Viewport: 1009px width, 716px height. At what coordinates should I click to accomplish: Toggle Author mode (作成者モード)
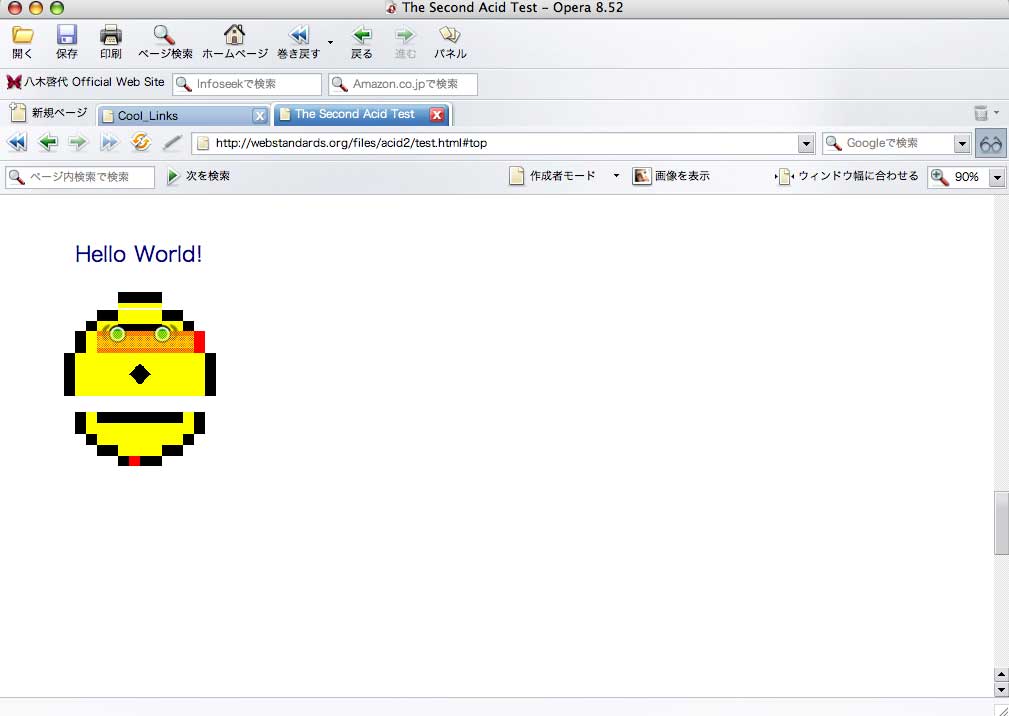click(x=553, y=176)
